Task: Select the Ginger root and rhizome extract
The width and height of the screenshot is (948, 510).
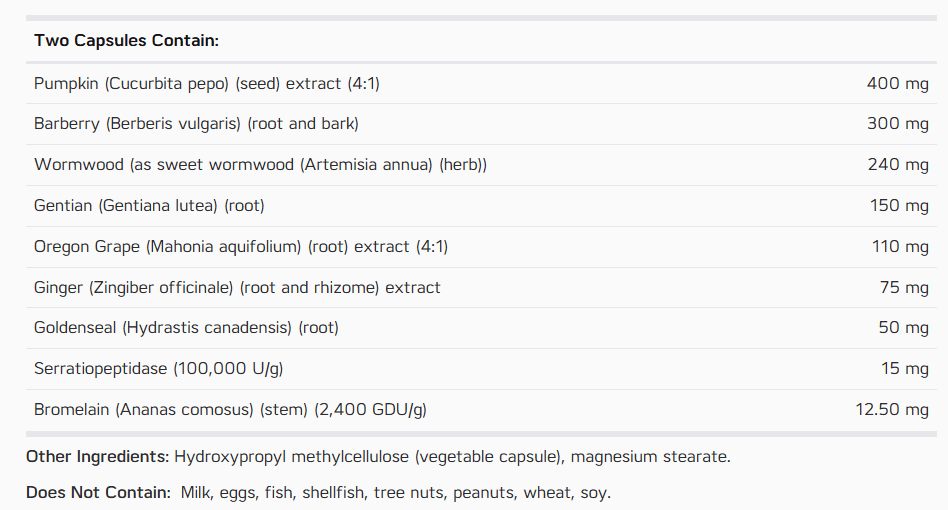Action: point(237,288)
